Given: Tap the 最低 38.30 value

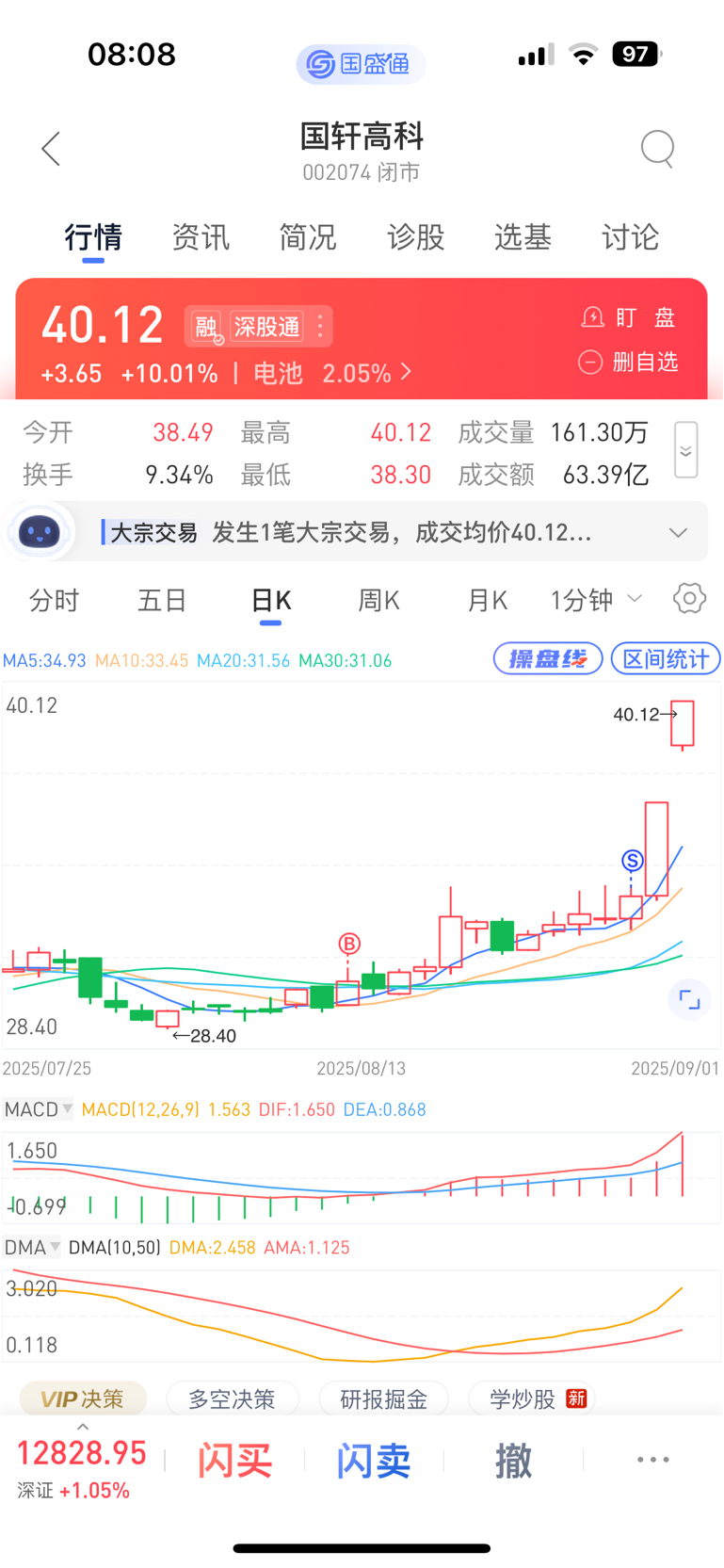Looking at the screenshot, I should pos(401,475).
